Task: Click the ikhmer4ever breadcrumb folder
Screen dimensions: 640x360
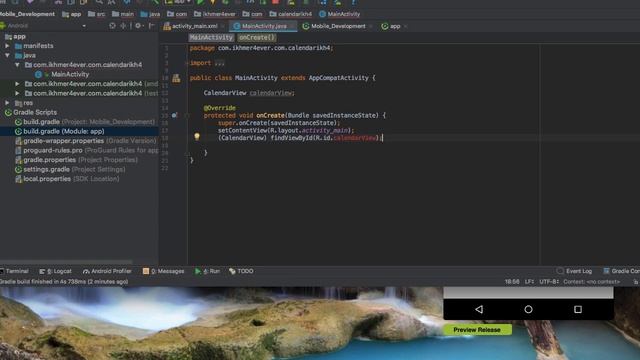Action: tap(215, 14)
